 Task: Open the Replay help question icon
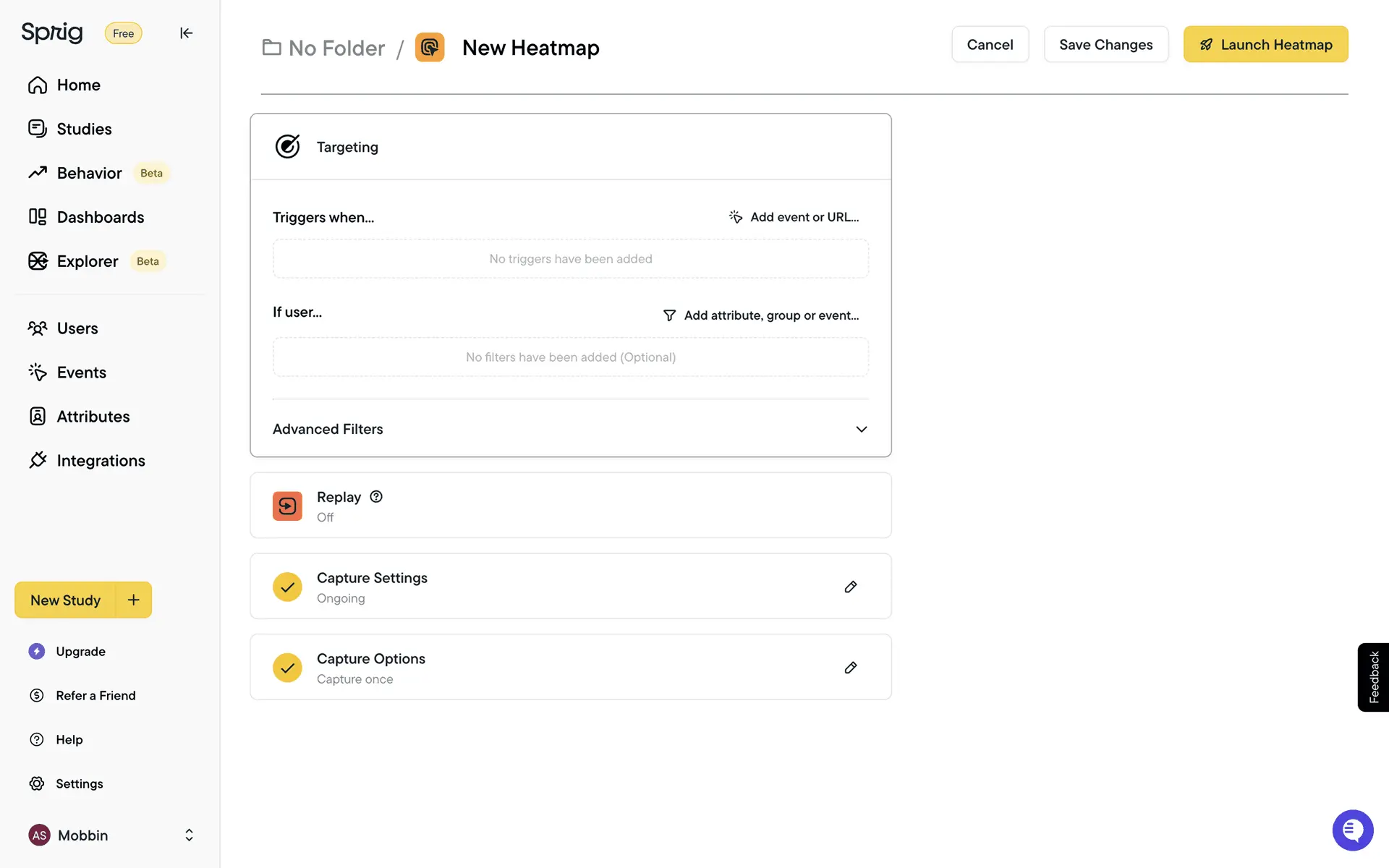376,497
